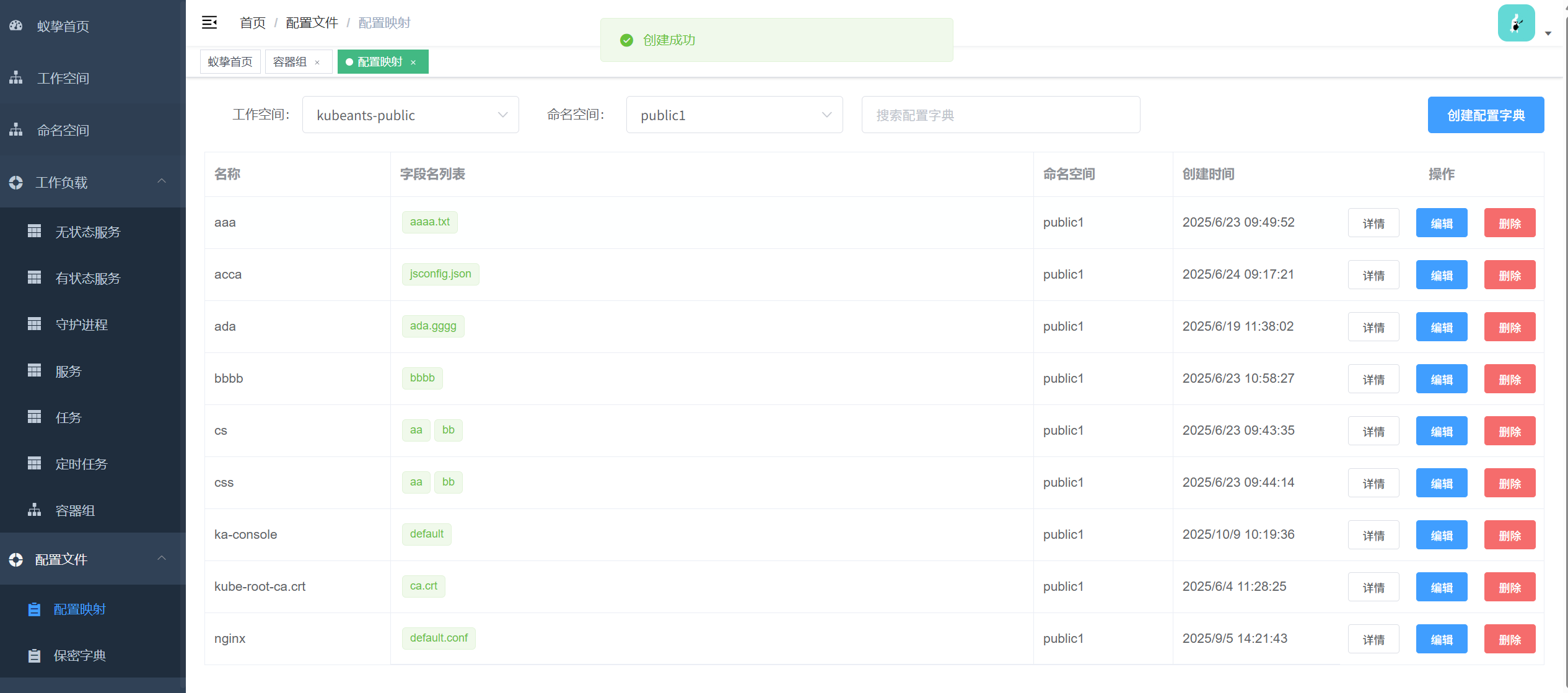Switch to the 蚁挚首页 tab
This screenshot has height=693, width=1568.
point(230,62)
